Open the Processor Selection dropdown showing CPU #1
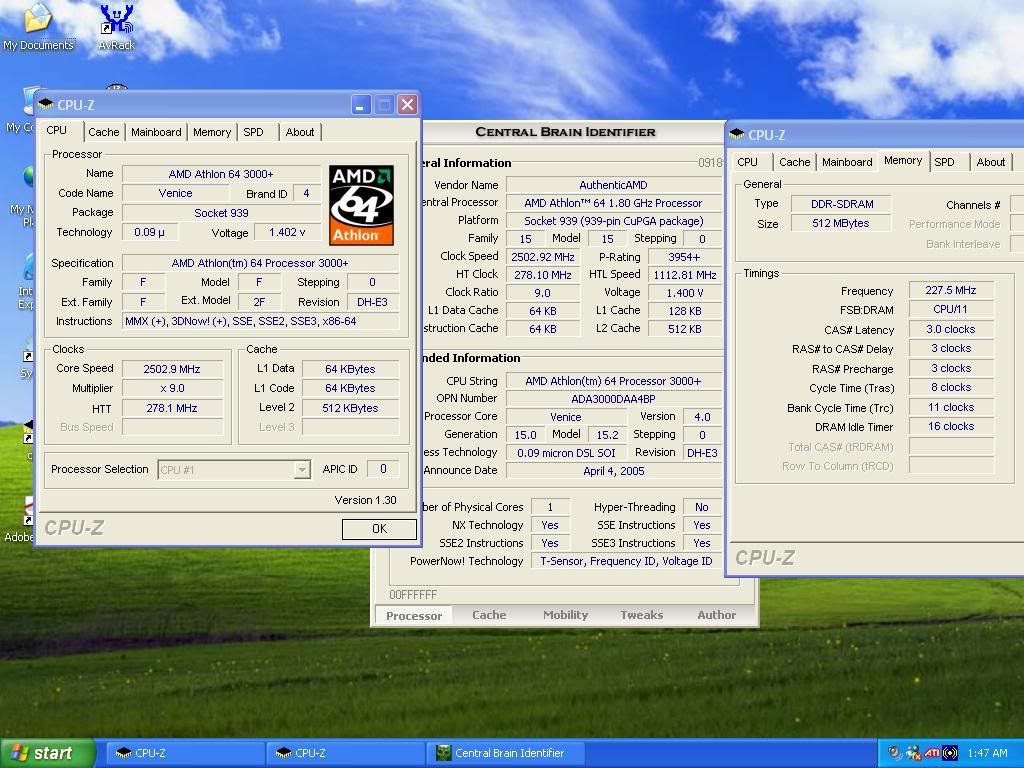This screenshot has height=768, width=1024. [302, 469]
